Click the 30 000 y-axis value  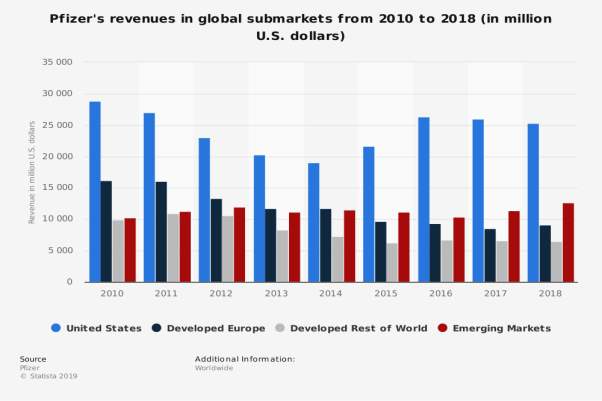57,93
